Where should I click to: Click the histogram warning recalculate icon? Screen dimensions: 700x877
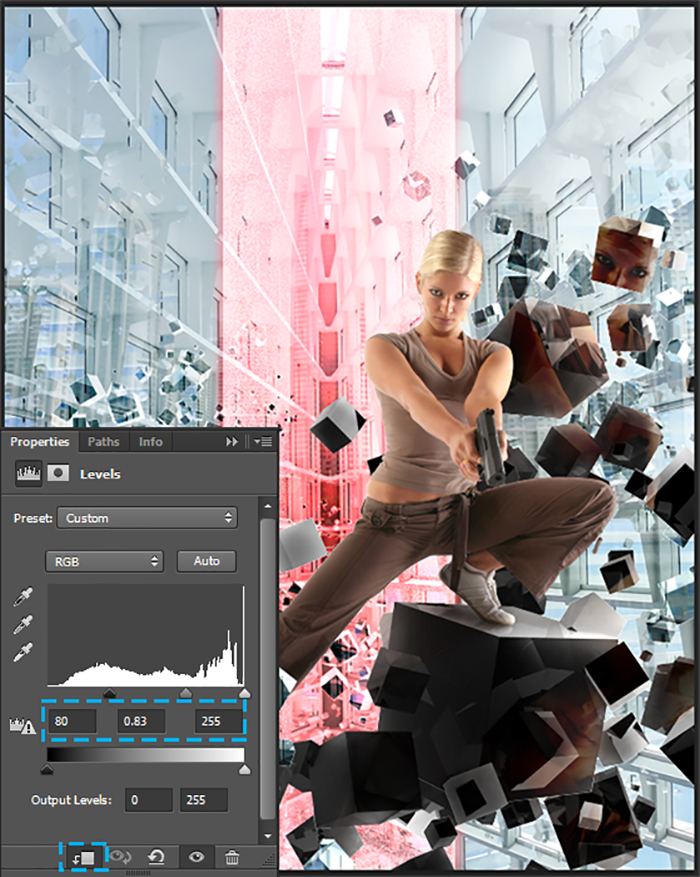click(23, 726)
